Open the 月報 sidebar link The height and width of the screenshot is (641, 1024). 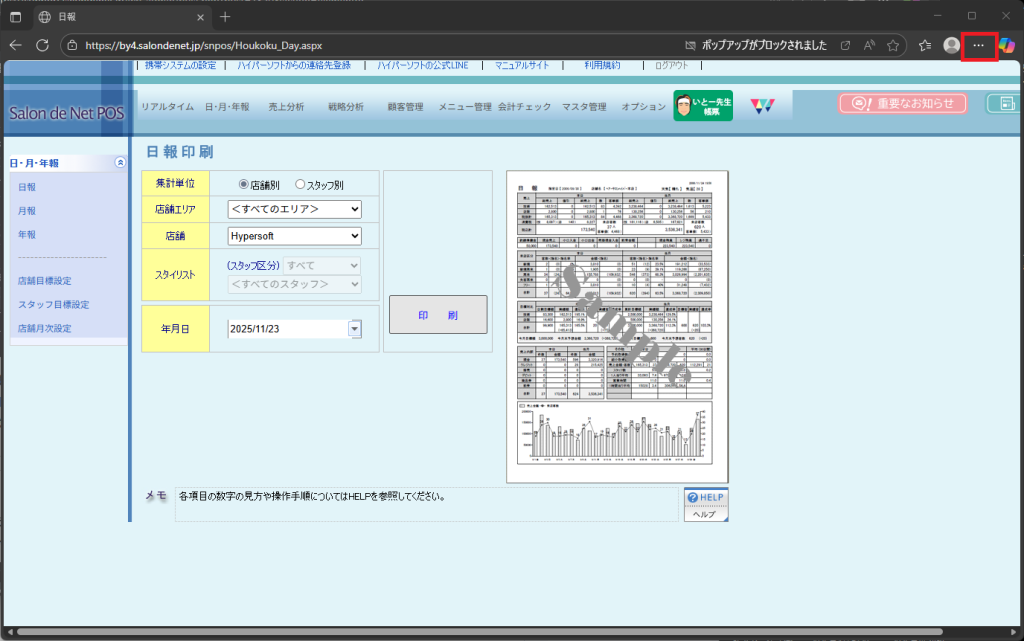tap(27, 211)
